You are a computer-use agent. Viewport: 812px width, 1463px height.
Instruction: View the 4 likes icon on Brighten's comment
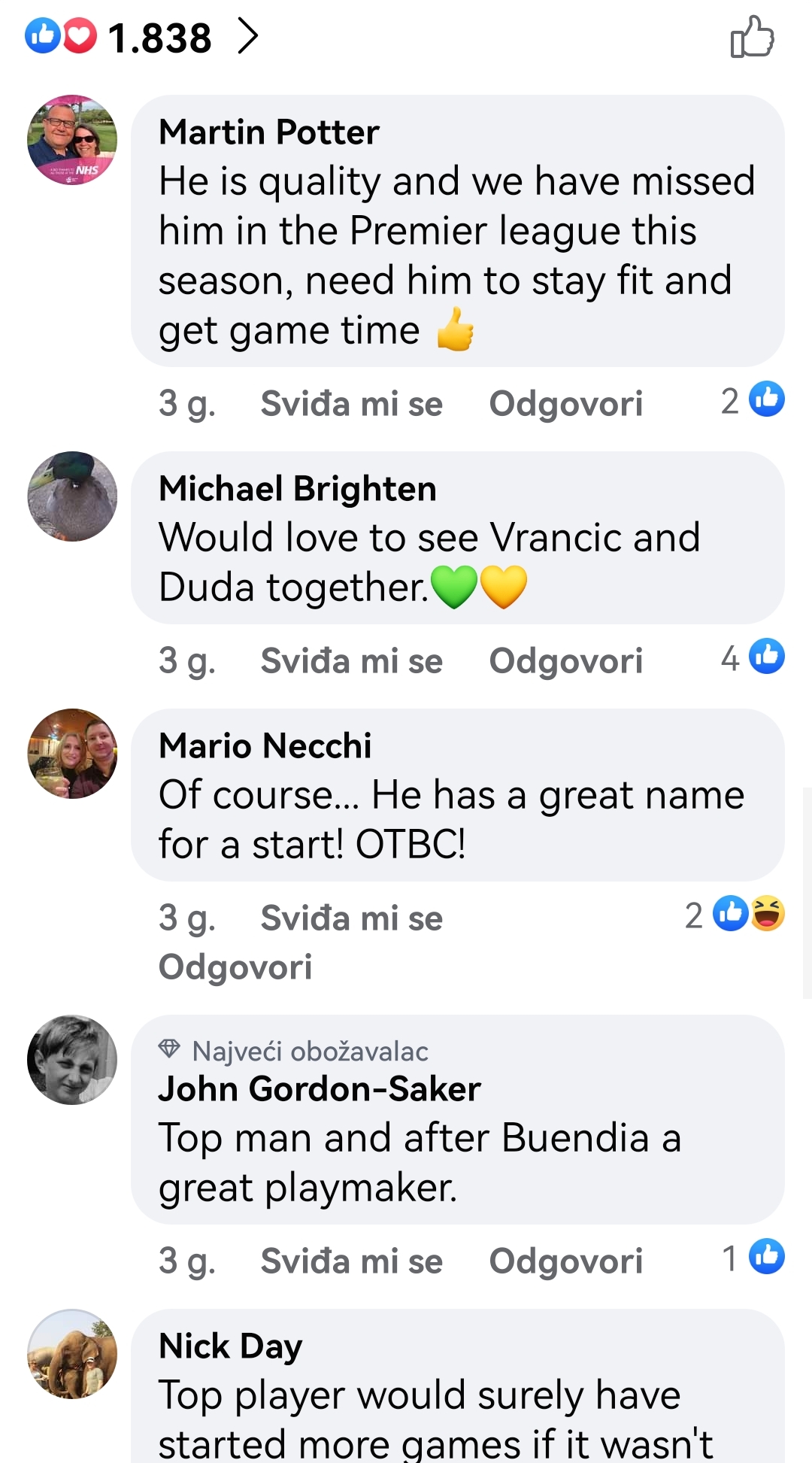(x=767, y=657)
